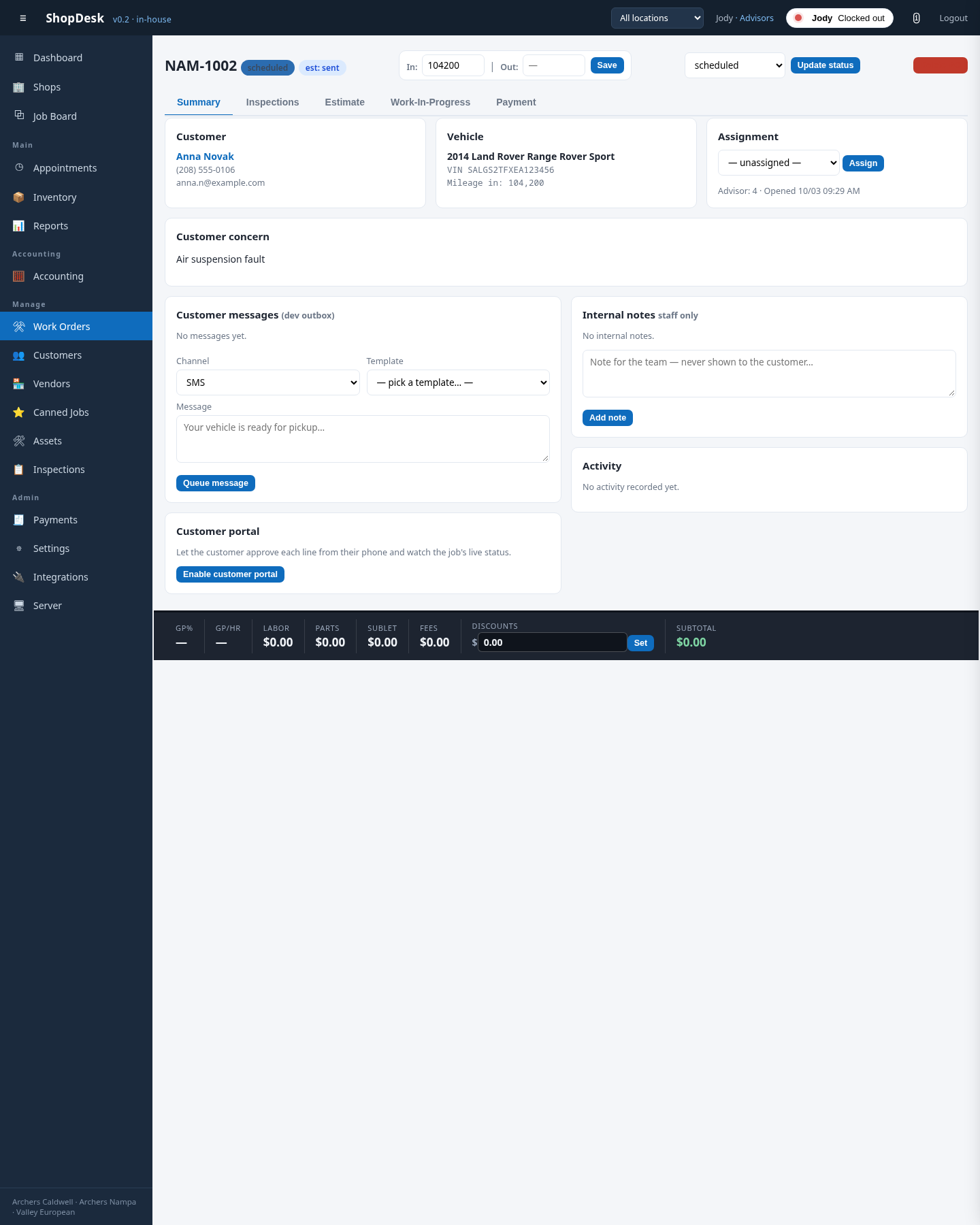This screenshot has height=1225, width=980.
Task: Click the hamburger menu icon
Action: (23, 18)
